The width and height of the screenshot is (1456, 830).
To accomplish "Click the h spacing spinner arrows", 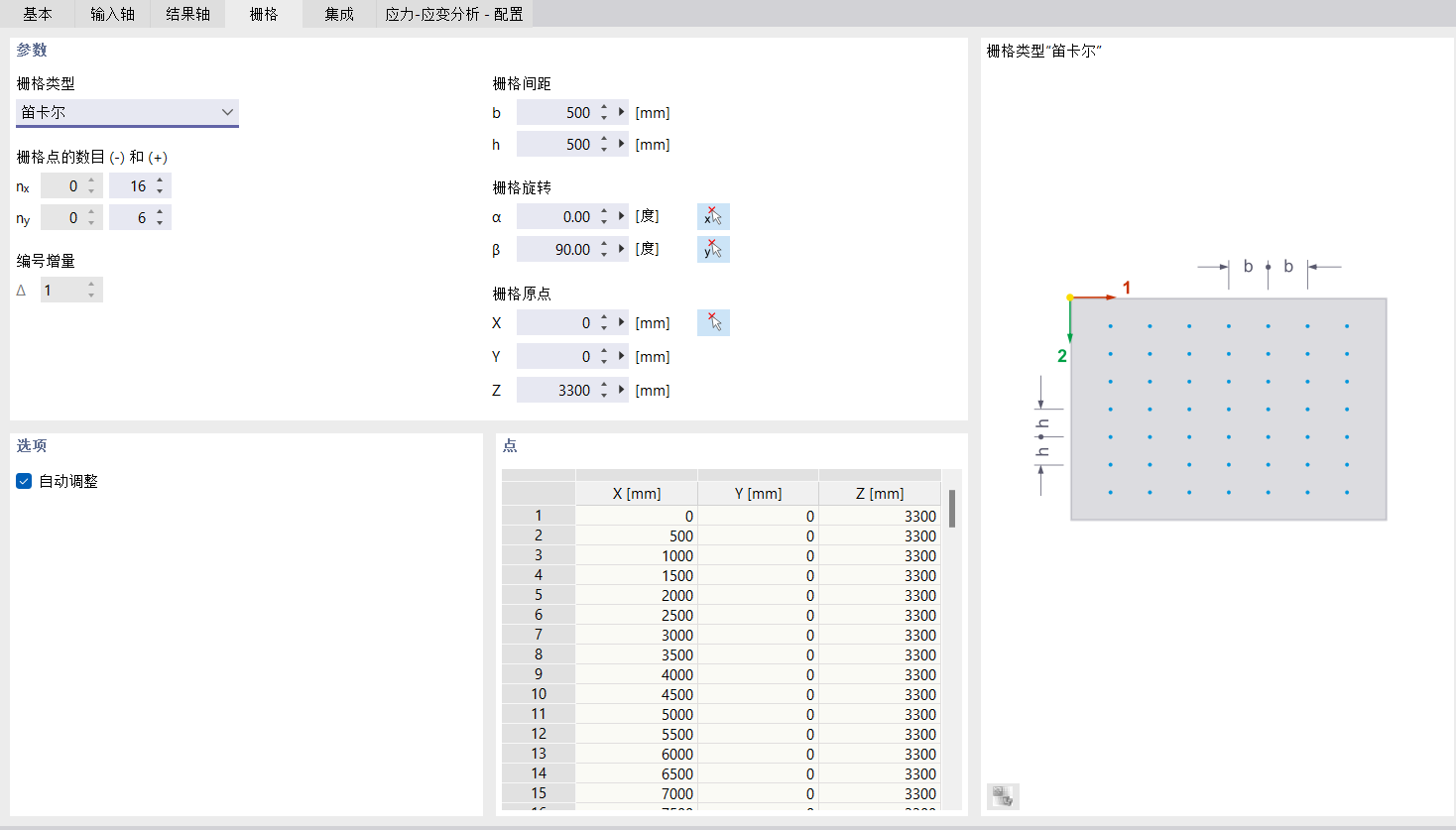I will 604,144.
